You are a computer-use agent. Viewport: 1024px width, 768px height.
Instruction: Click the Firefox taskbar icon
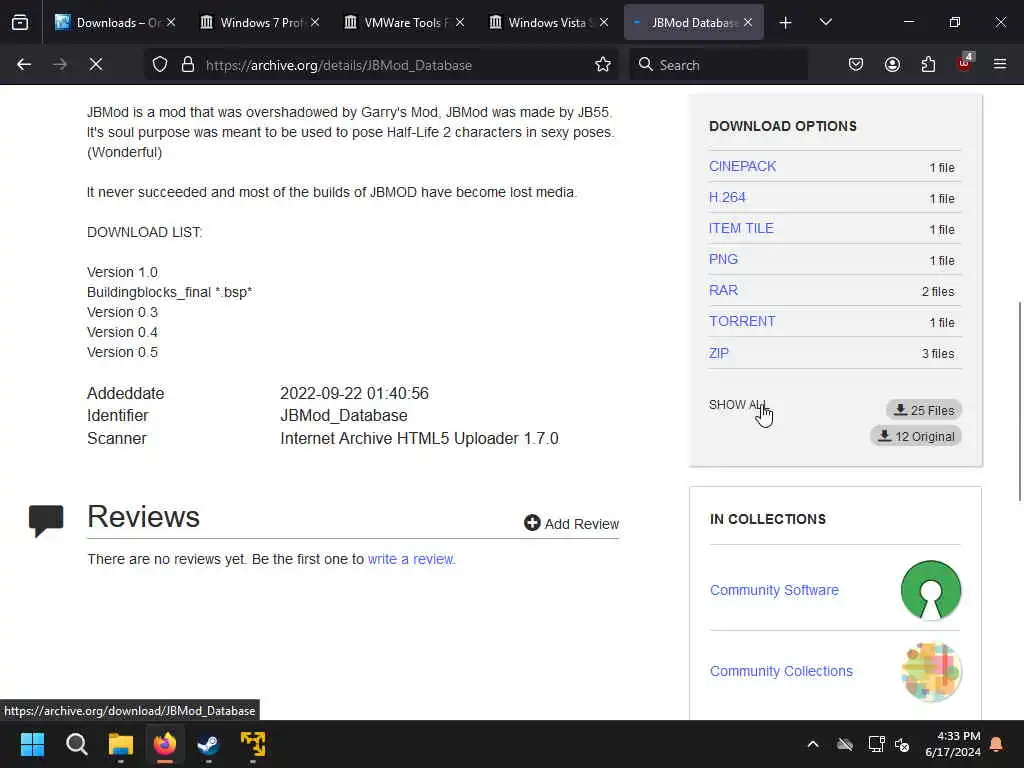[x=165, y=744]
